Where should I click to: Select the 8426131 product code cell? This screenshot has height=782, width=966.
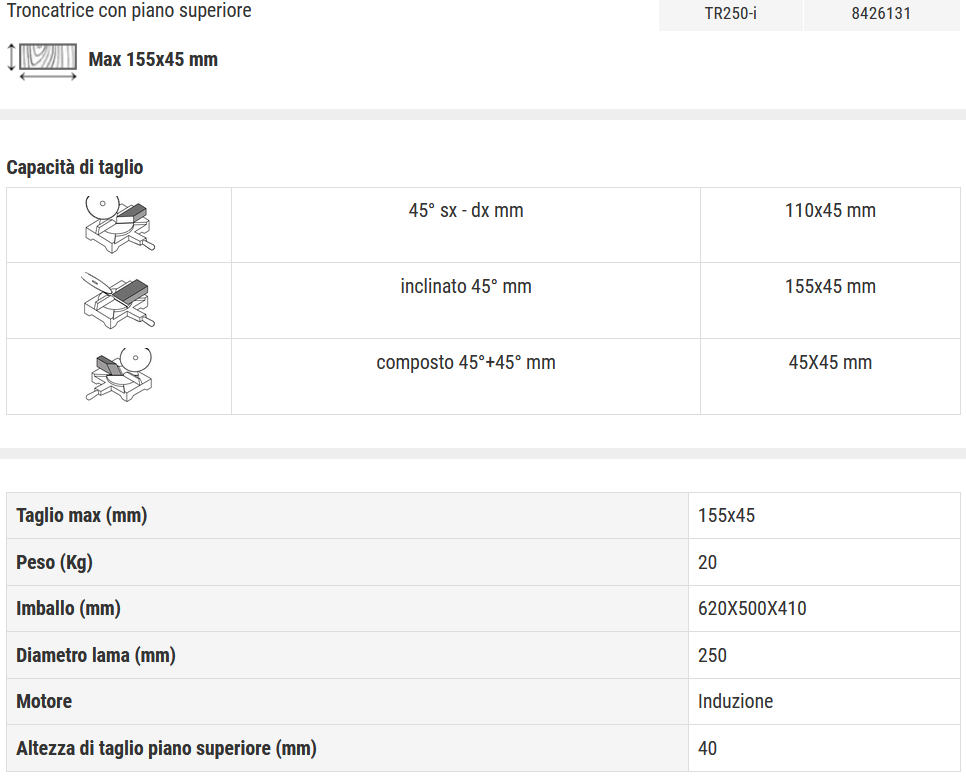coord(881,14)
